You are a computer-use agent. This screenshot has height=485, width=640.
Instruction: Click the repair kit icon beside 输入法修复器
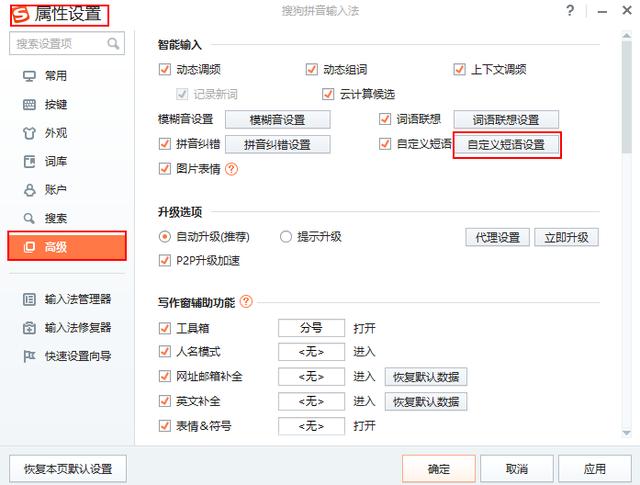point(29,327)
